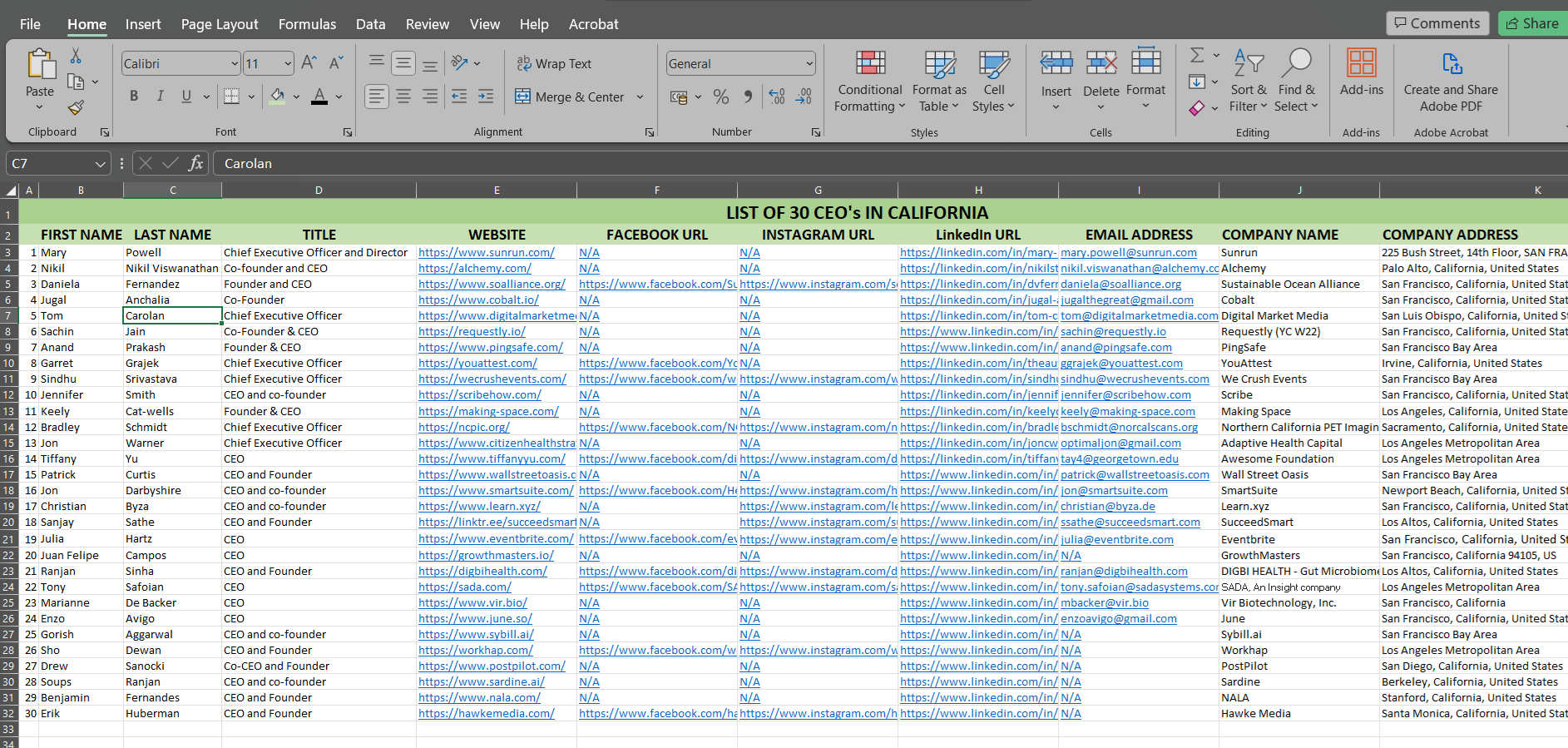Click the Copy icon
Image resolution: width=1568 pixels, height=748 pixels.
click(76, 82)
